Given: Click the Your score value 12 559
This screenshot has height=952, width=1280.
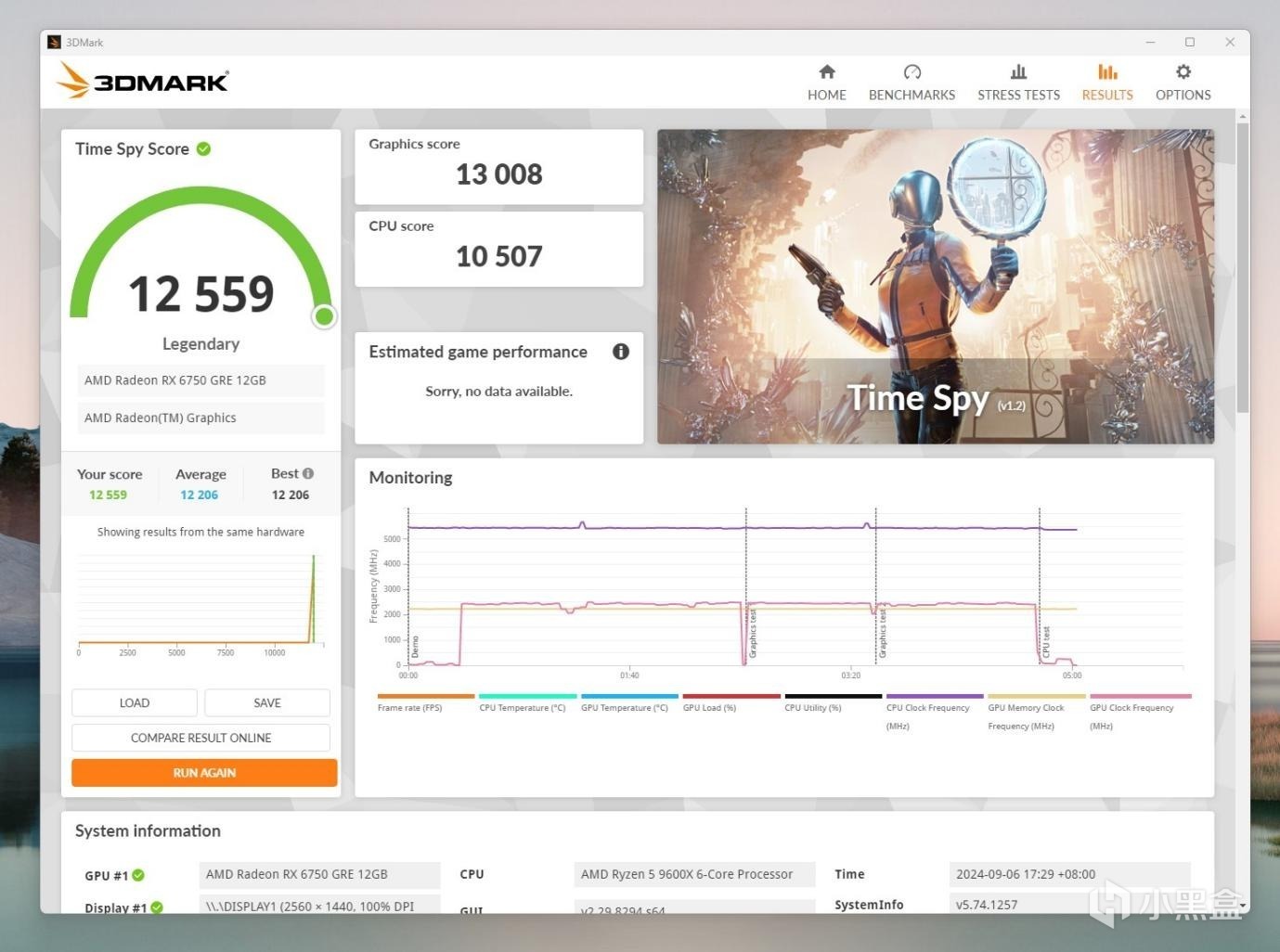Looking at the screenshot, I should point(108,495).
